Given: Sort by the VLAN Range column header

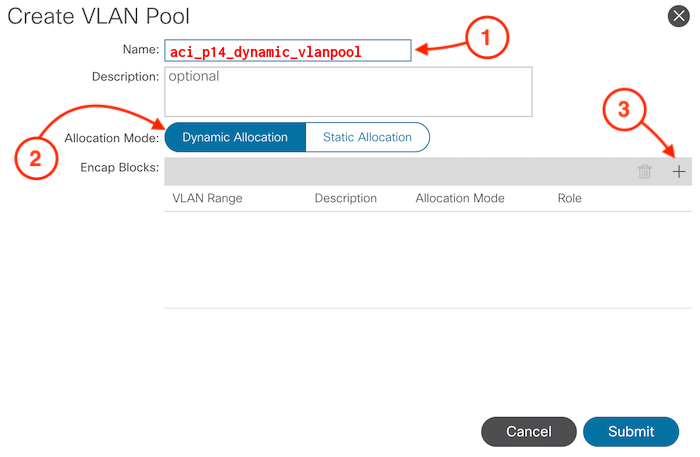Looking at the screenshot, I should (x=207, y=198).
